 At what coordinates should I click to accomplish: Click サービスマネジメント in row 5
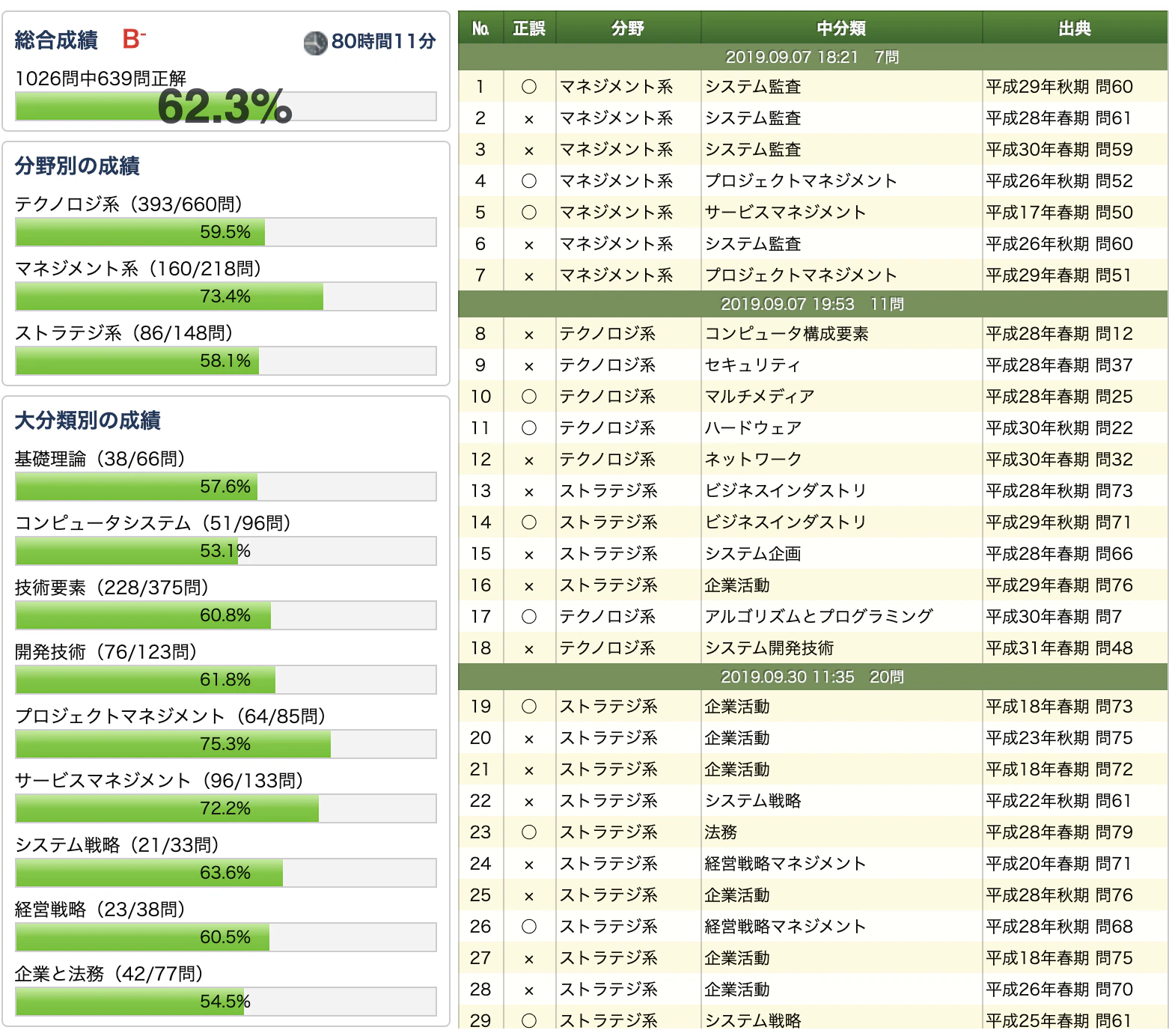click(x=786, y=213)
